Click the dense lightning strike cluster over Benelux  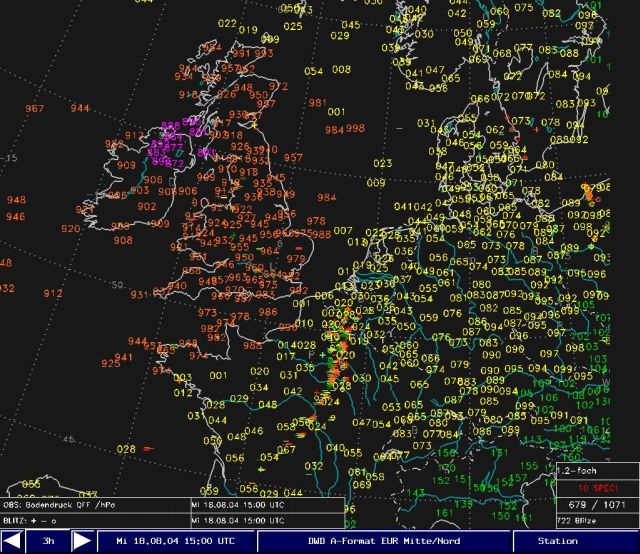(x=341, y=350)
